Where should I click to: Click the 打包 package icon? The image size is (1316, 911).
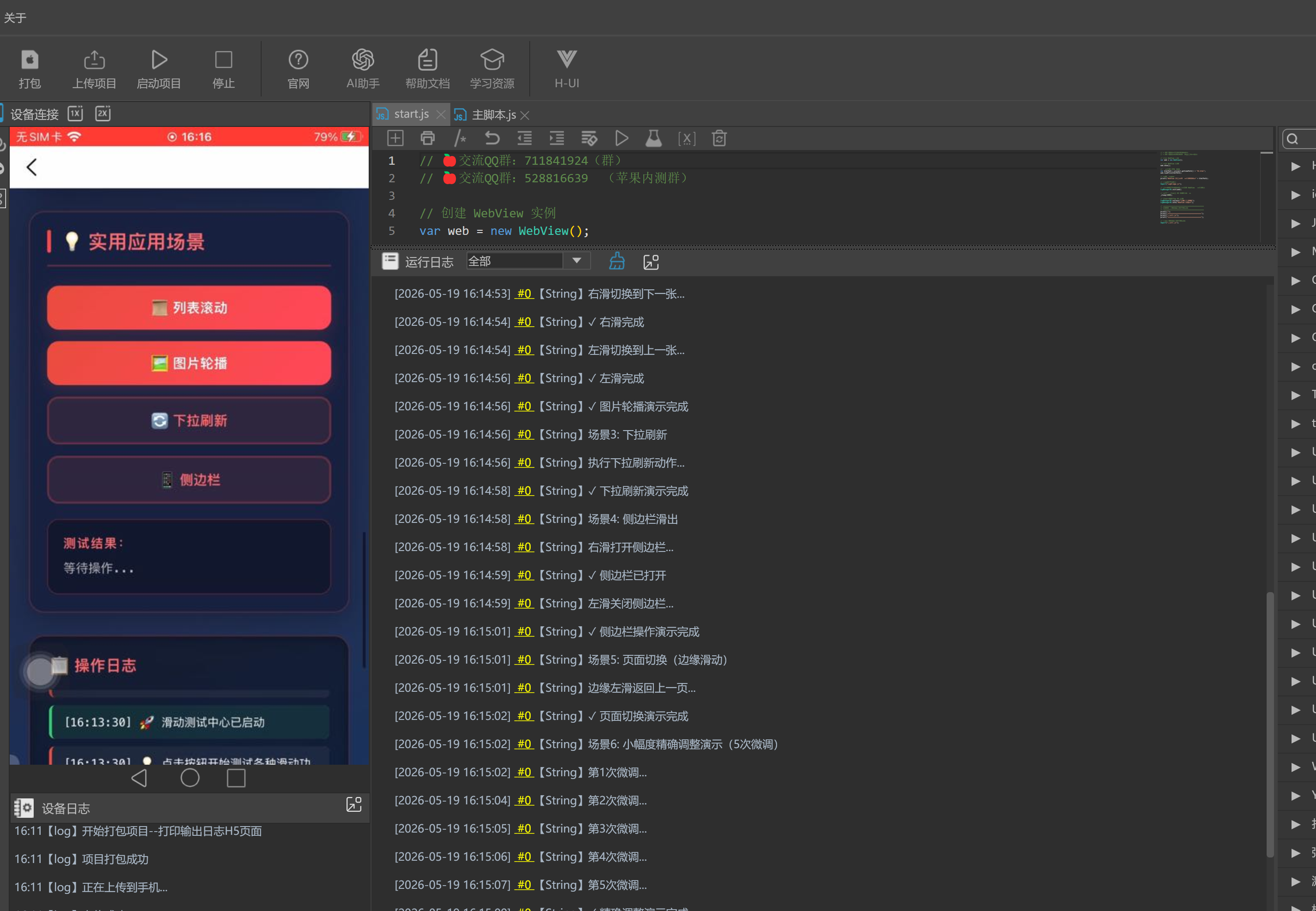(x=30, y=60)
